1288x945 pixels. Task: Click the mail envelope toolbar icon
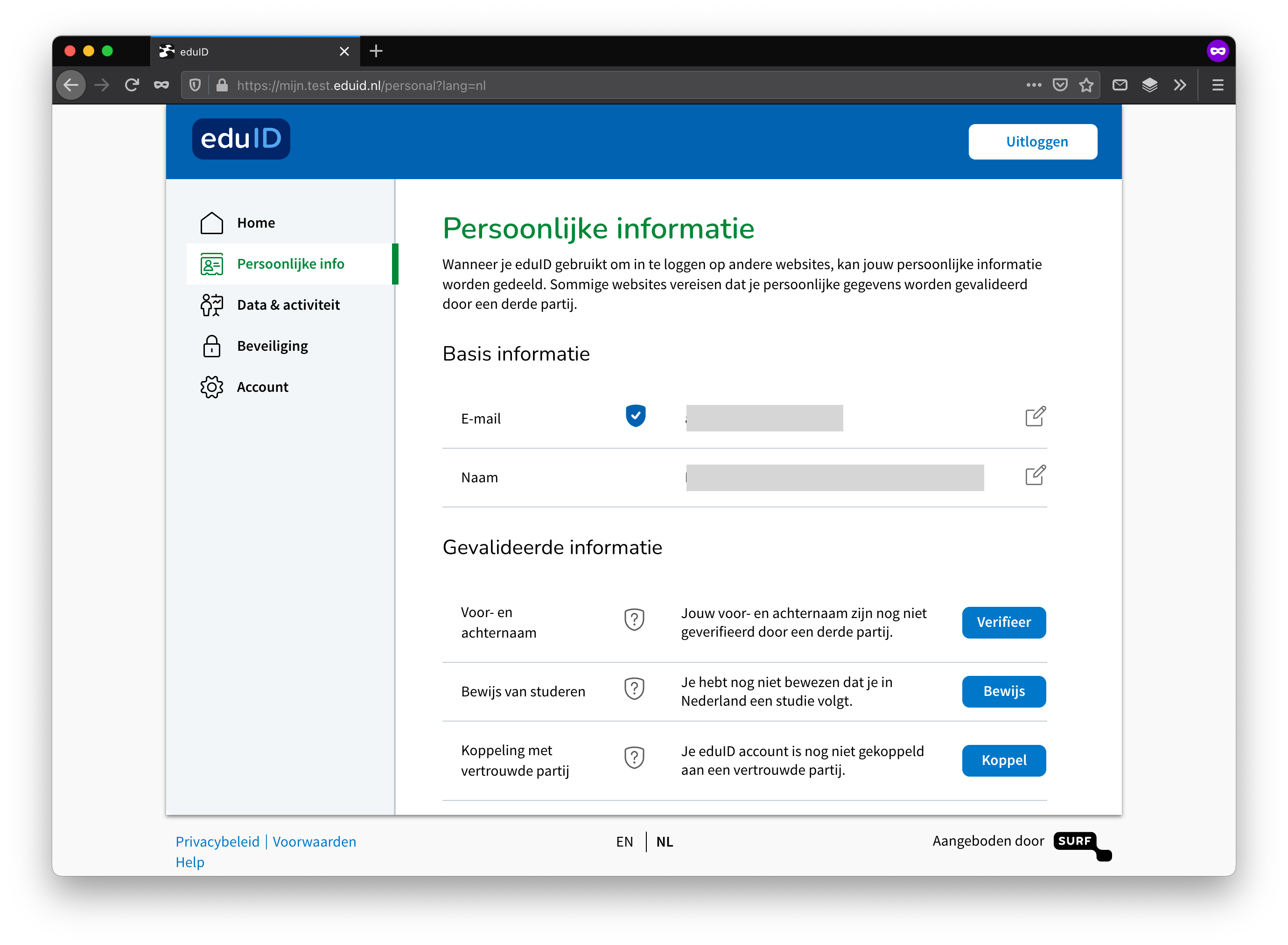click(x=1120, y=85)
